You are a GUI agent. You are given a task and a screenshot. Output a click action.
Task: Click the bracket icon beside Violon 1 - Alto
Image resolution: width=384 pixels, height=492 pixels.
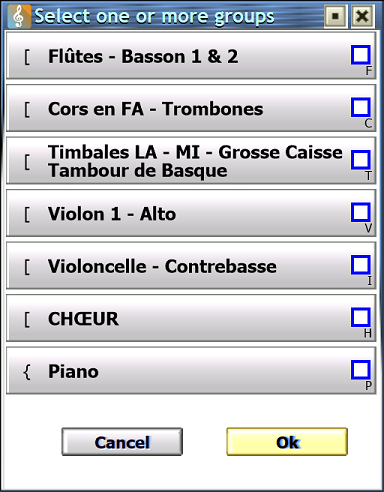coord(27,214)
